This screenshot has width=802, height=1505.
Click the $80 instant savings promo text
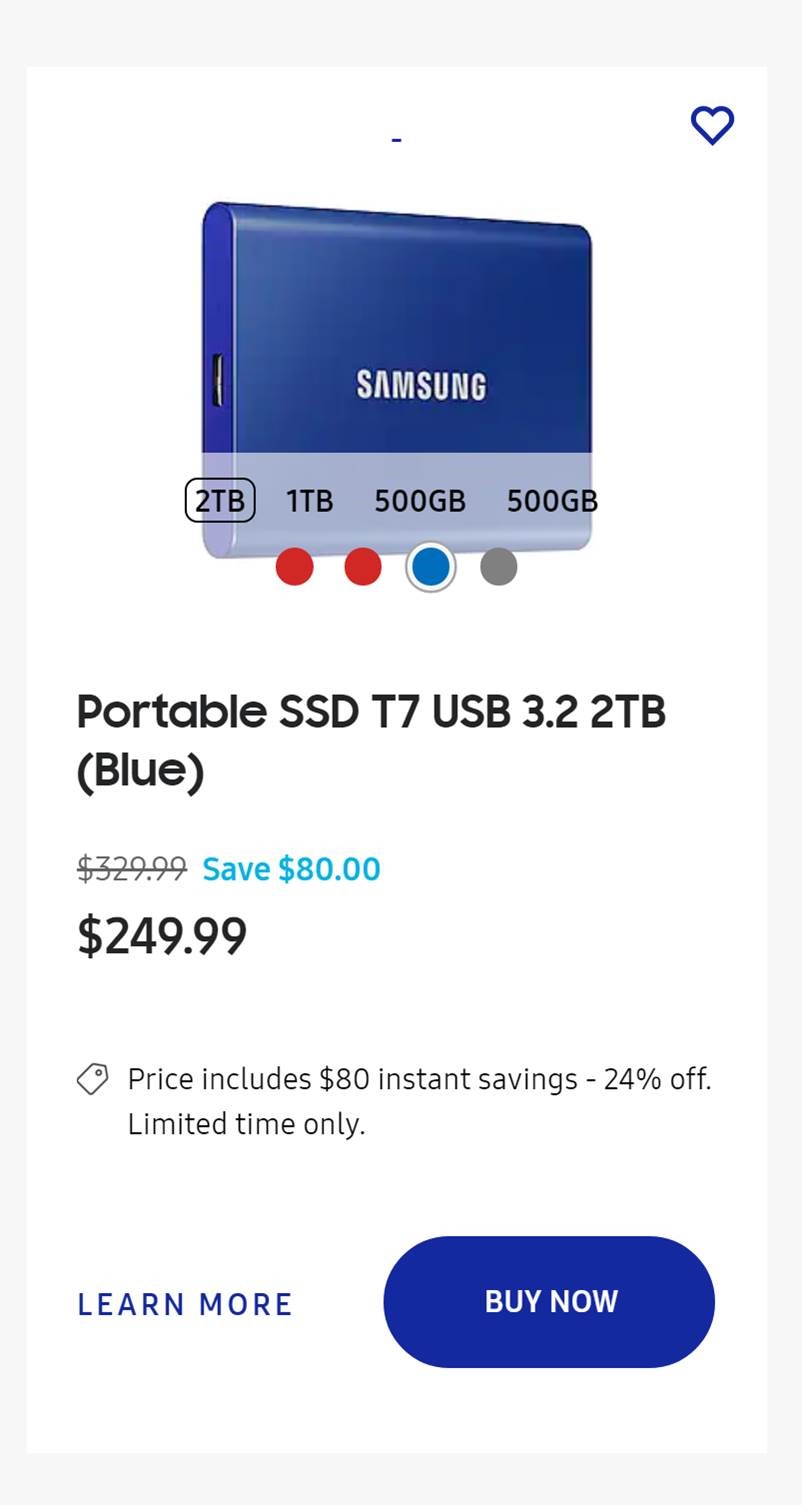pos(419,1079)
